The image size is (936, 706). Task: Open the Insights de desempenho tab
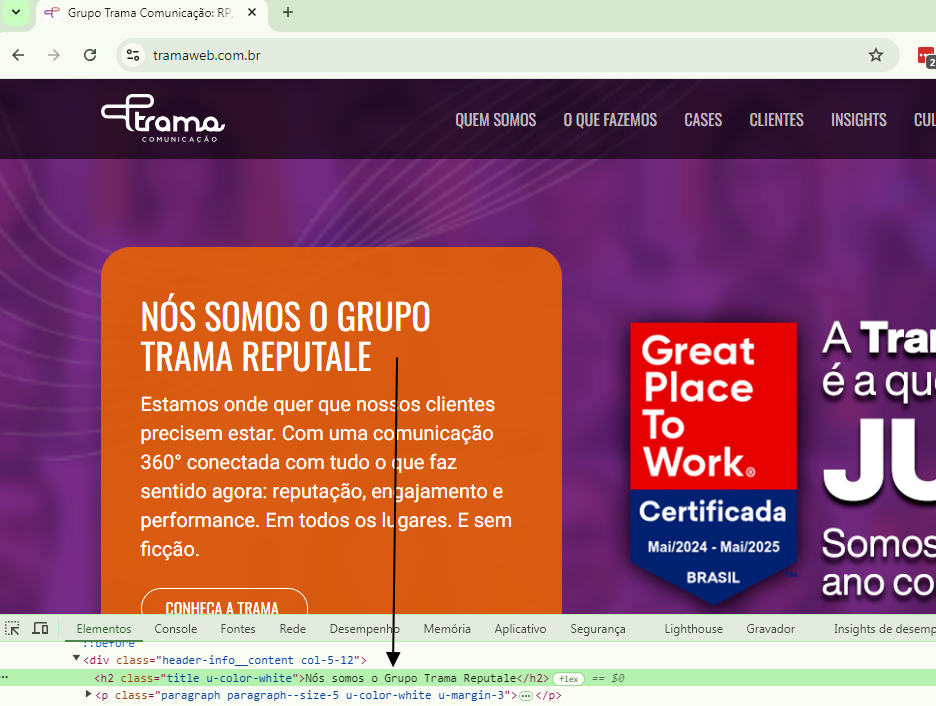pos(885,629)
